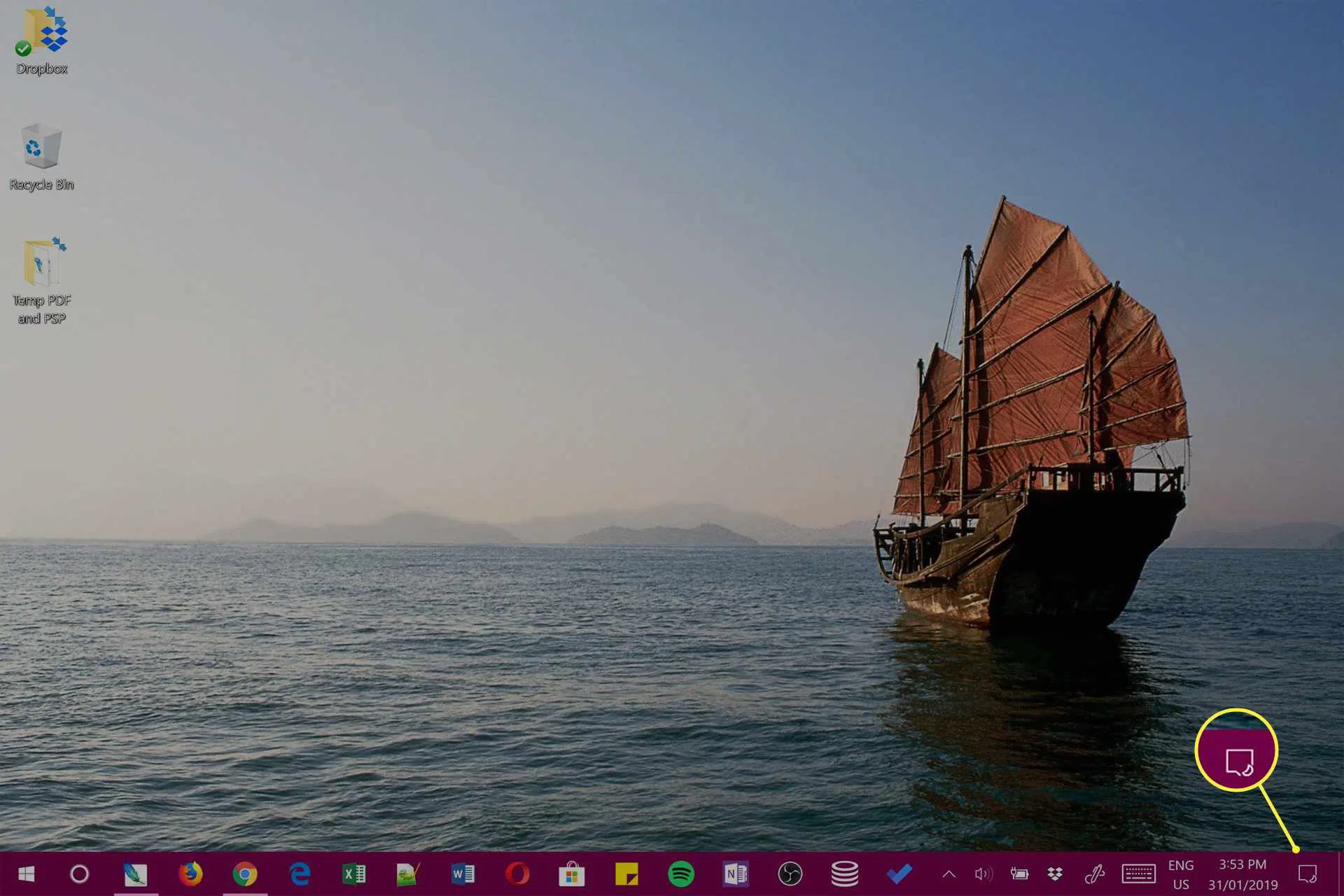Viewport: 1344px width, 896px height.
Task: Open the ENG US language switcher
Action: [1181, 874]
